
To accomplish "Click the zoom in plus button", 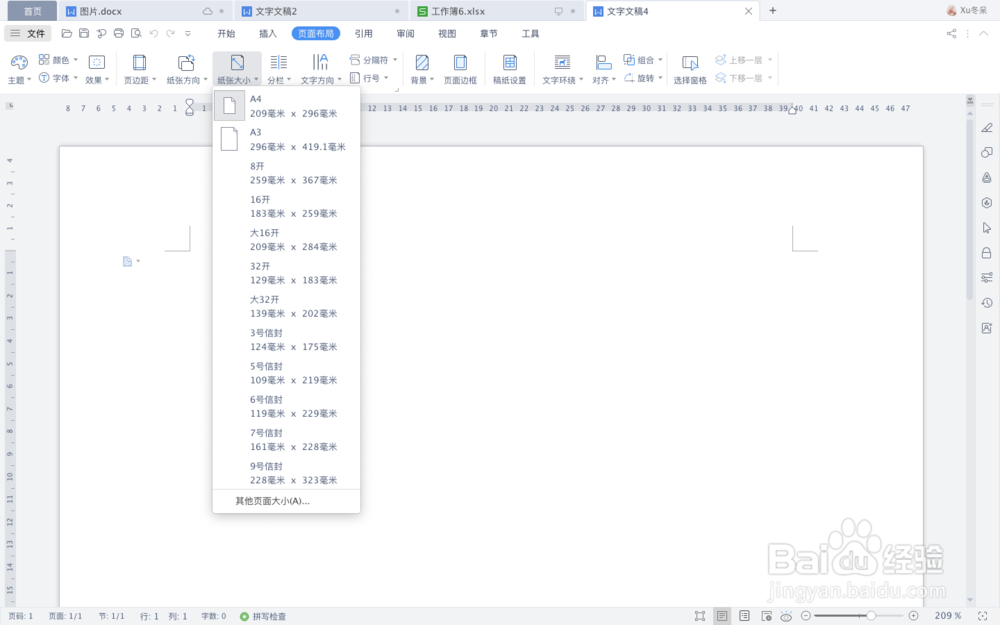I will pyautogui.click(x=913, y=615).
